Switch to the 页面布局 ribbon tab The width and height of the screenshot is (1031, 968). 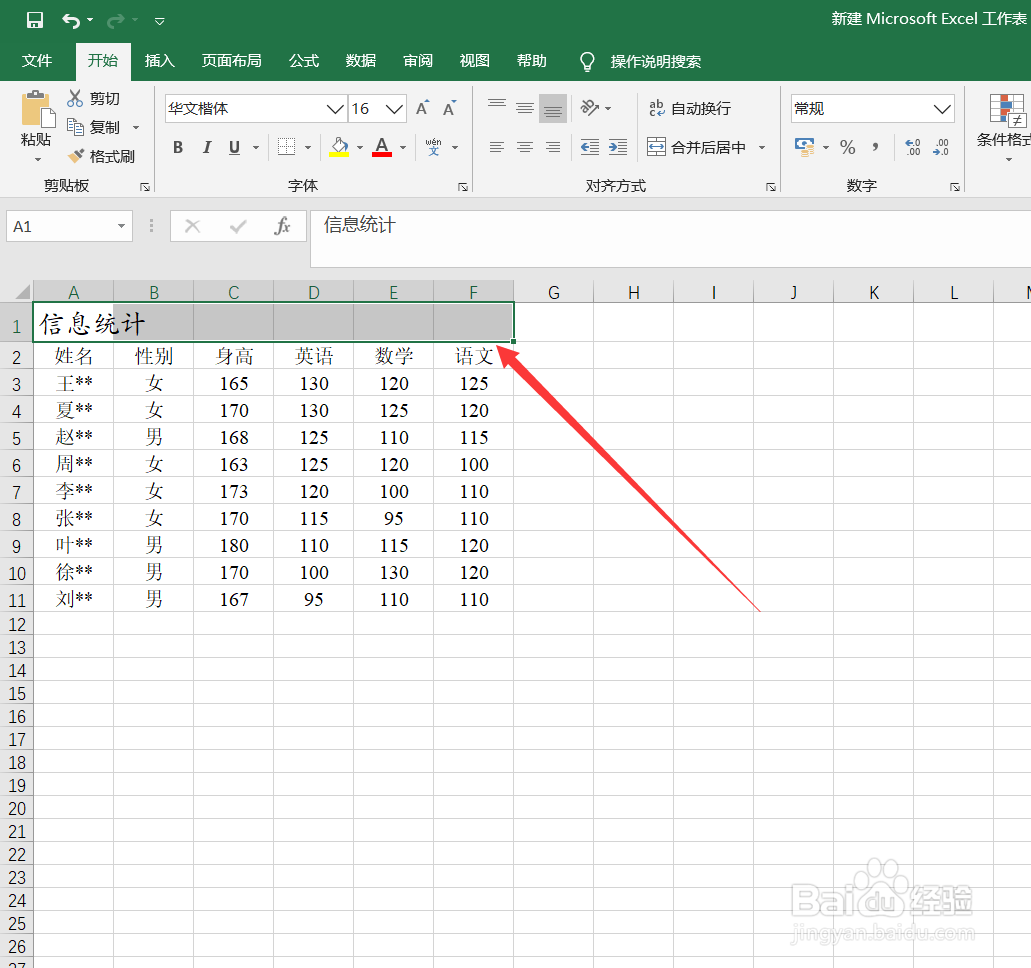231,61
